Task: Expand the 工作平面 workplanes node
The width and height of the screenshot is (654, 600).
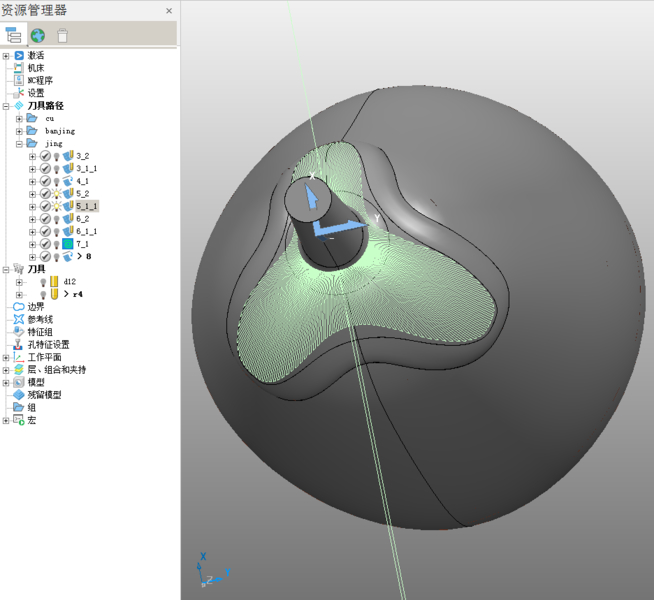Action: click(x=6, y=357)
